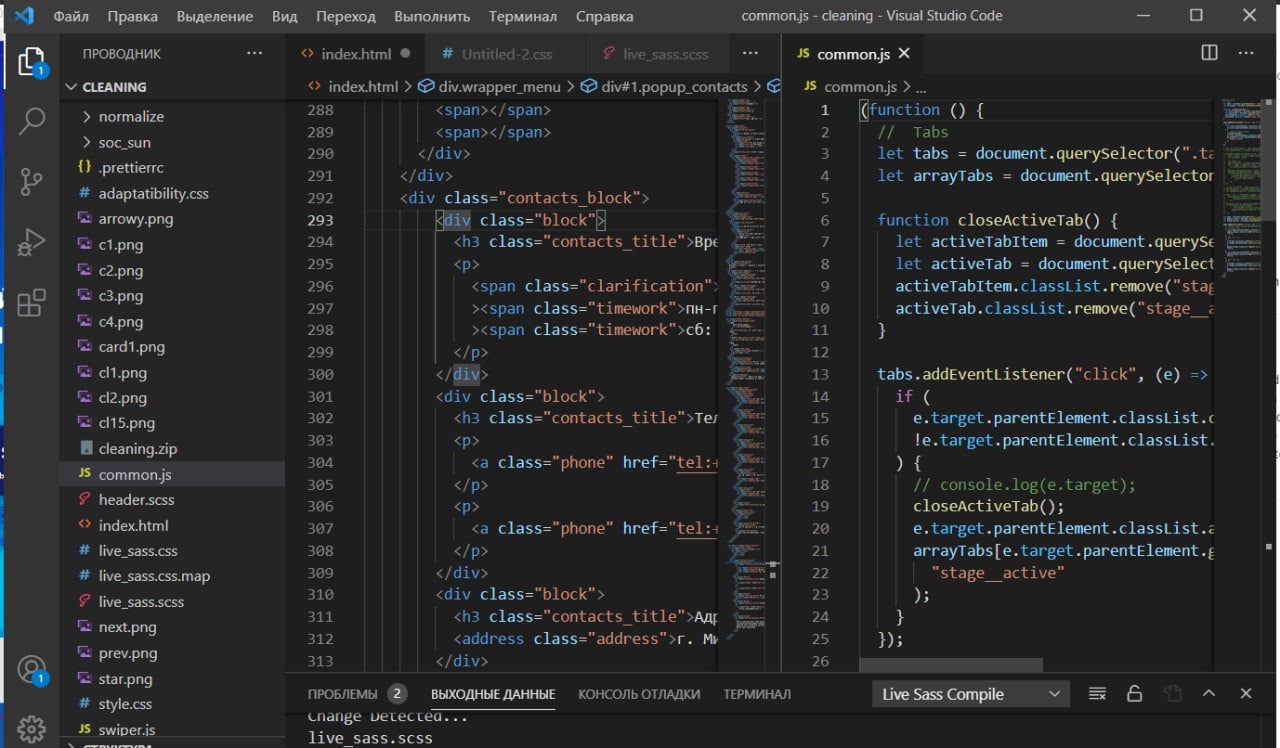Open prev.png in the explorer
This screenshot has width=1280, height=748.
[x=172, y=652]
